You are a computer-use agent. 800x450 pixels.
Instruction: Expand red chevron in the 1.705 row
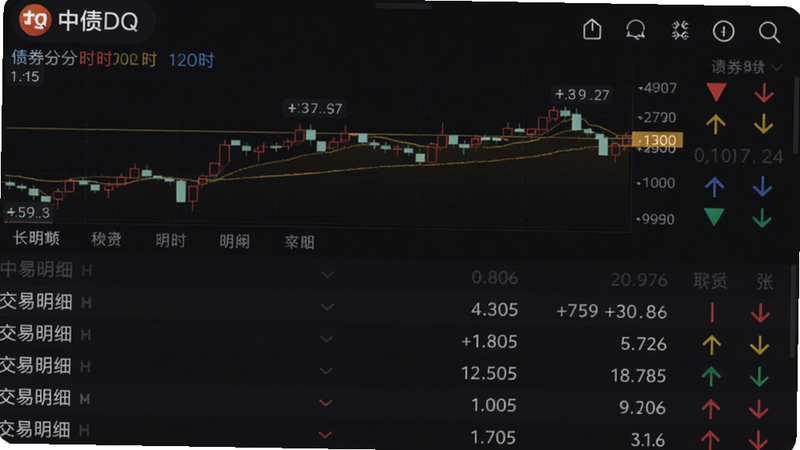click(325, 435)
